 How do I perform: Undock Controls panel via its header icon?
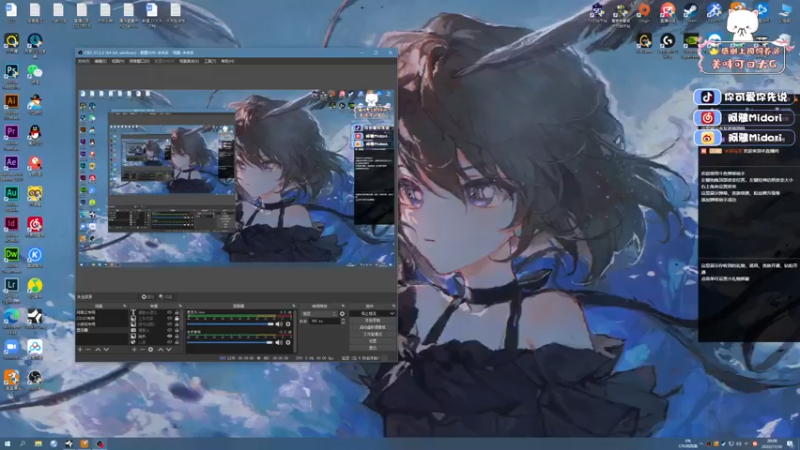[x=393, y=306]
